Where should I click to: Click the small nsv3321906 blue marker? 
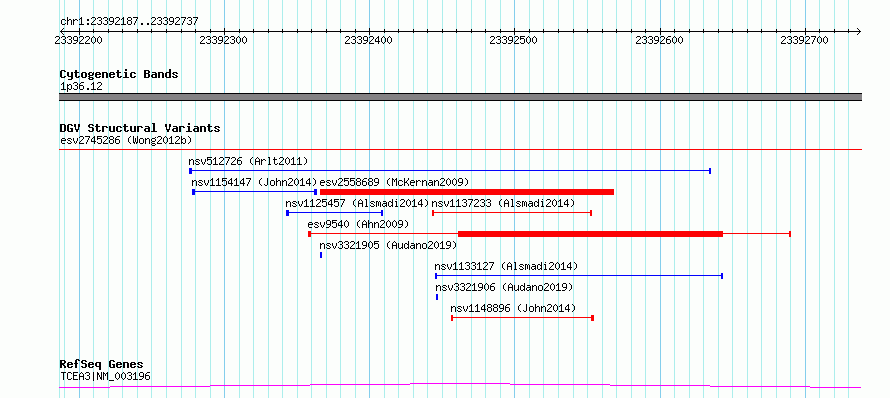436,297
